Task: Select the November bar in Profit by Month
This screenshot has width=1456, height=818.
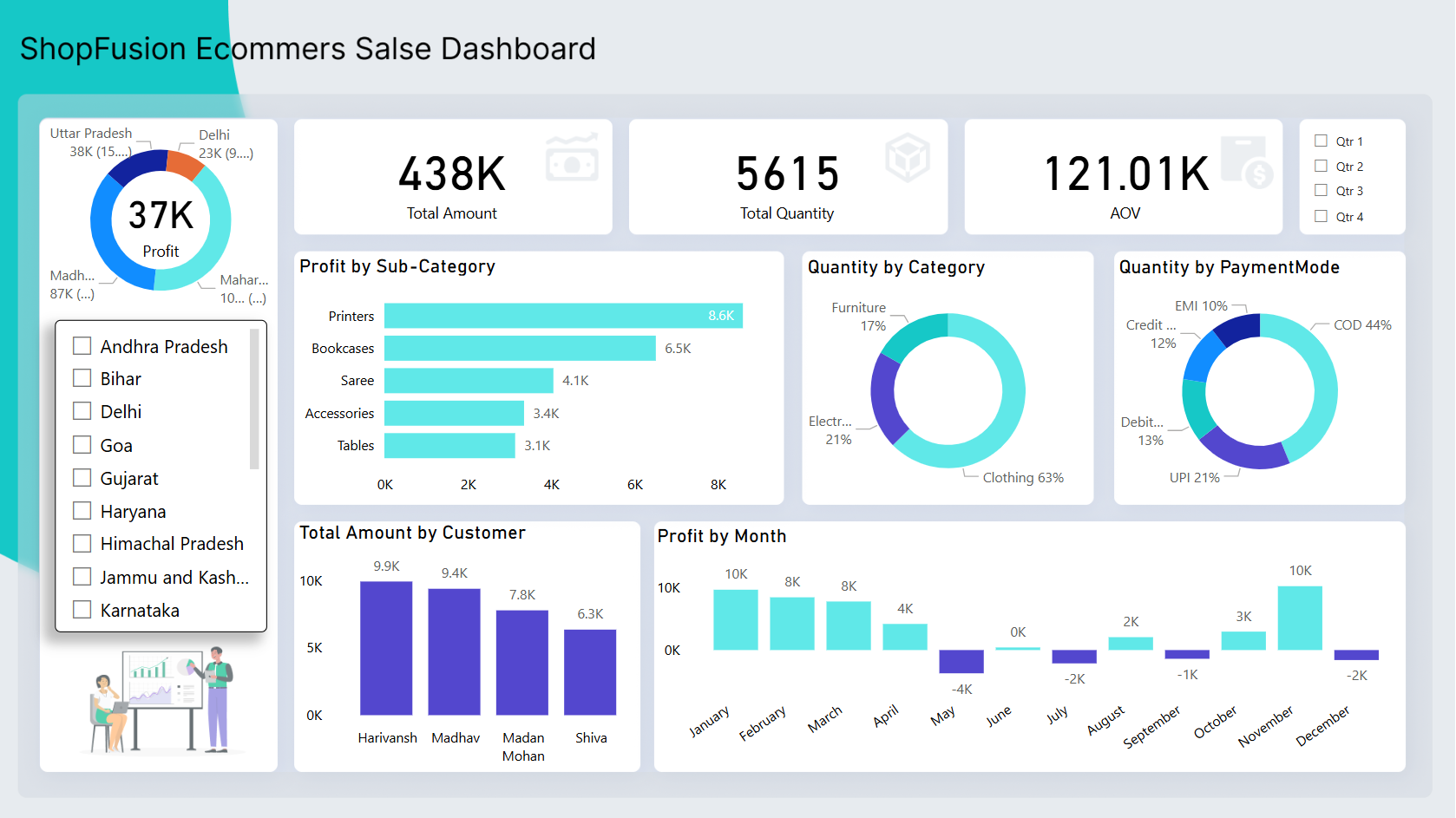Action: (1299, 618)
